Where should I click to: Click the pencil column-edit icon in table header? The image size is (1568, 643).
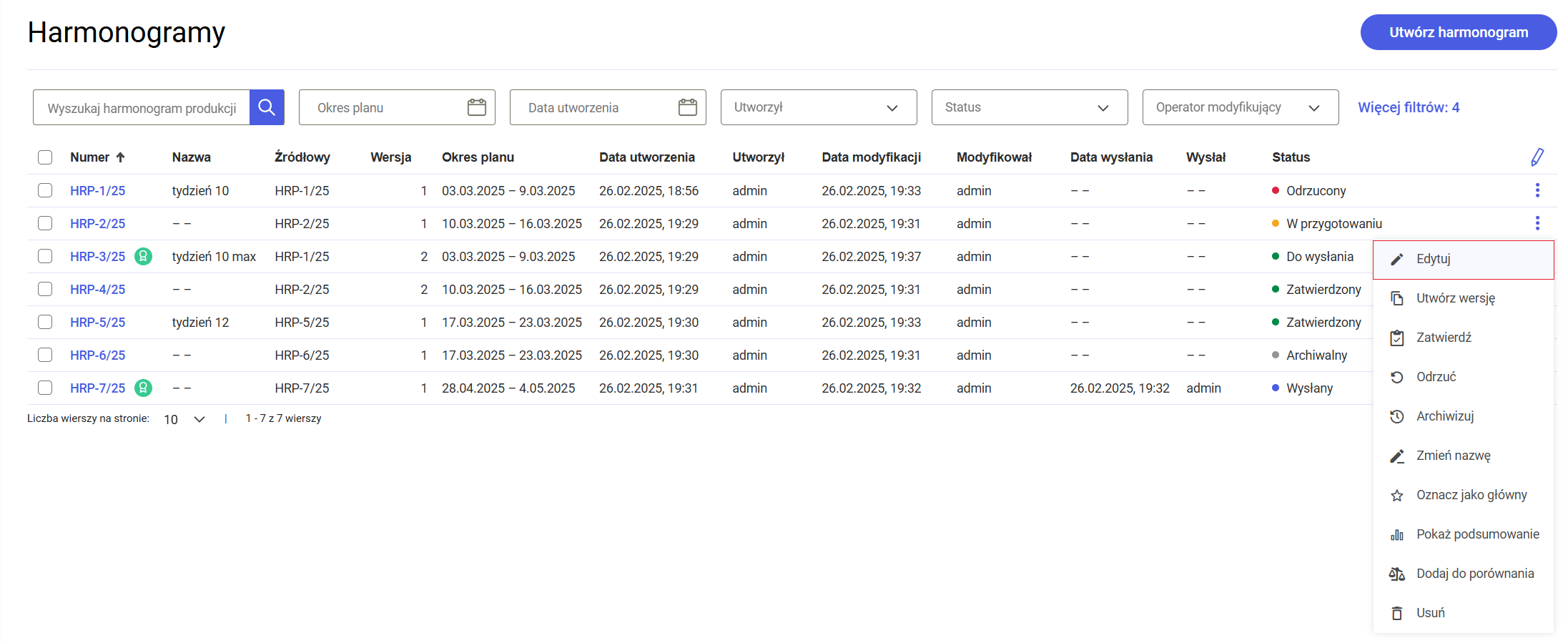1537,157
